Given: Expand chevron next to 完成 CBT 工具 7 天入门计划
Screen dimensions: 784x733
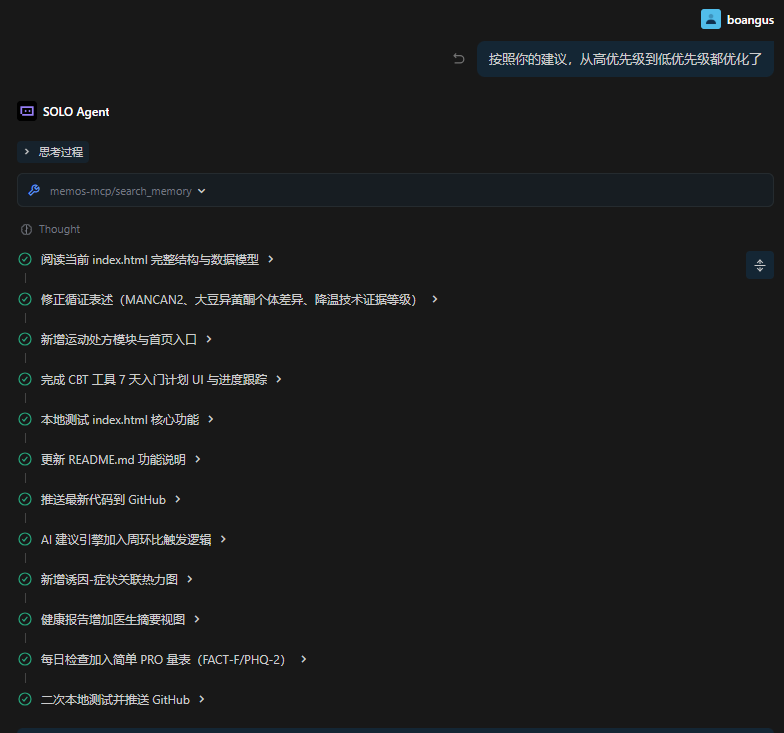Looking at the screenshot, I should click(x=279, y=379).
